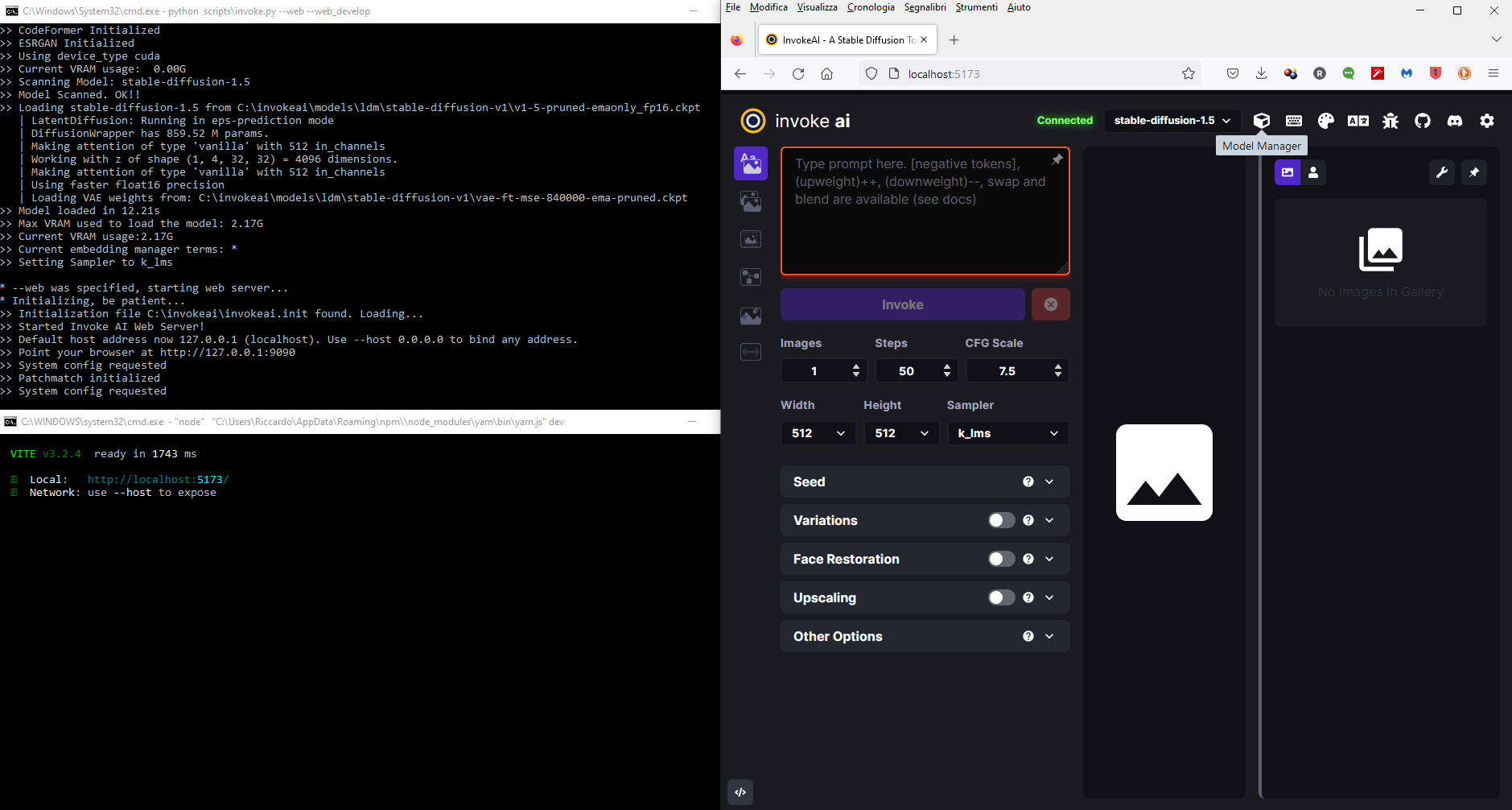
Task: Bookmark this page with the star
Action: coord(1189,73)
